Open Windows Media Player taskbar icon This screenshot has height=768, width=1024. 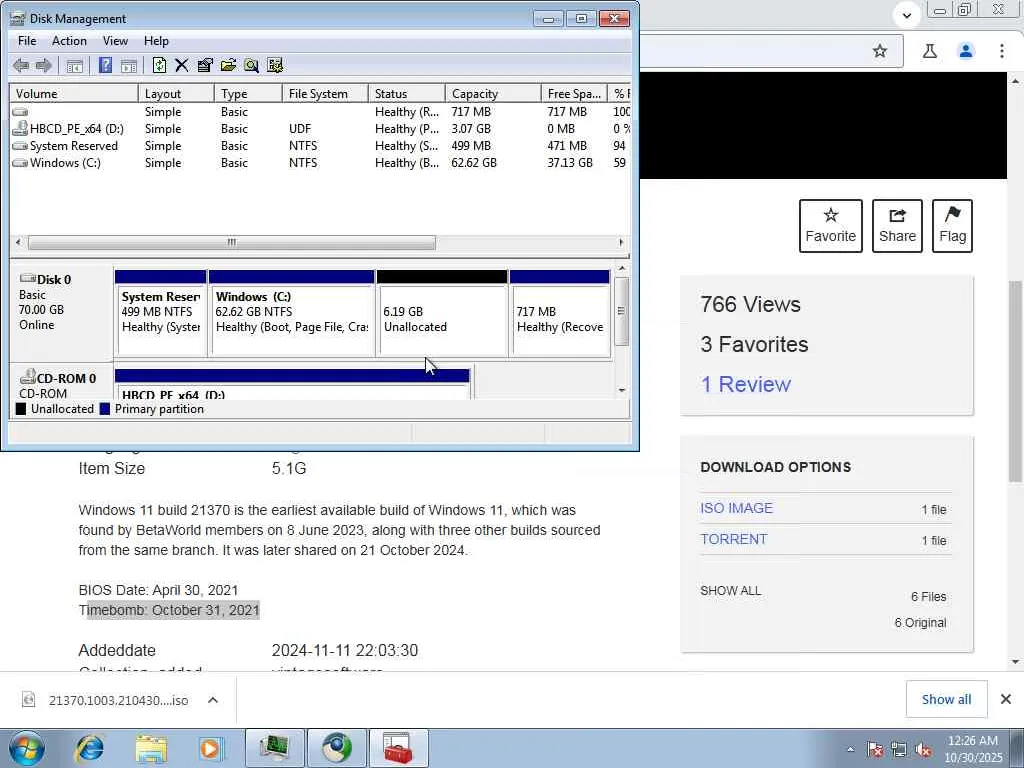tap(210, 748)
